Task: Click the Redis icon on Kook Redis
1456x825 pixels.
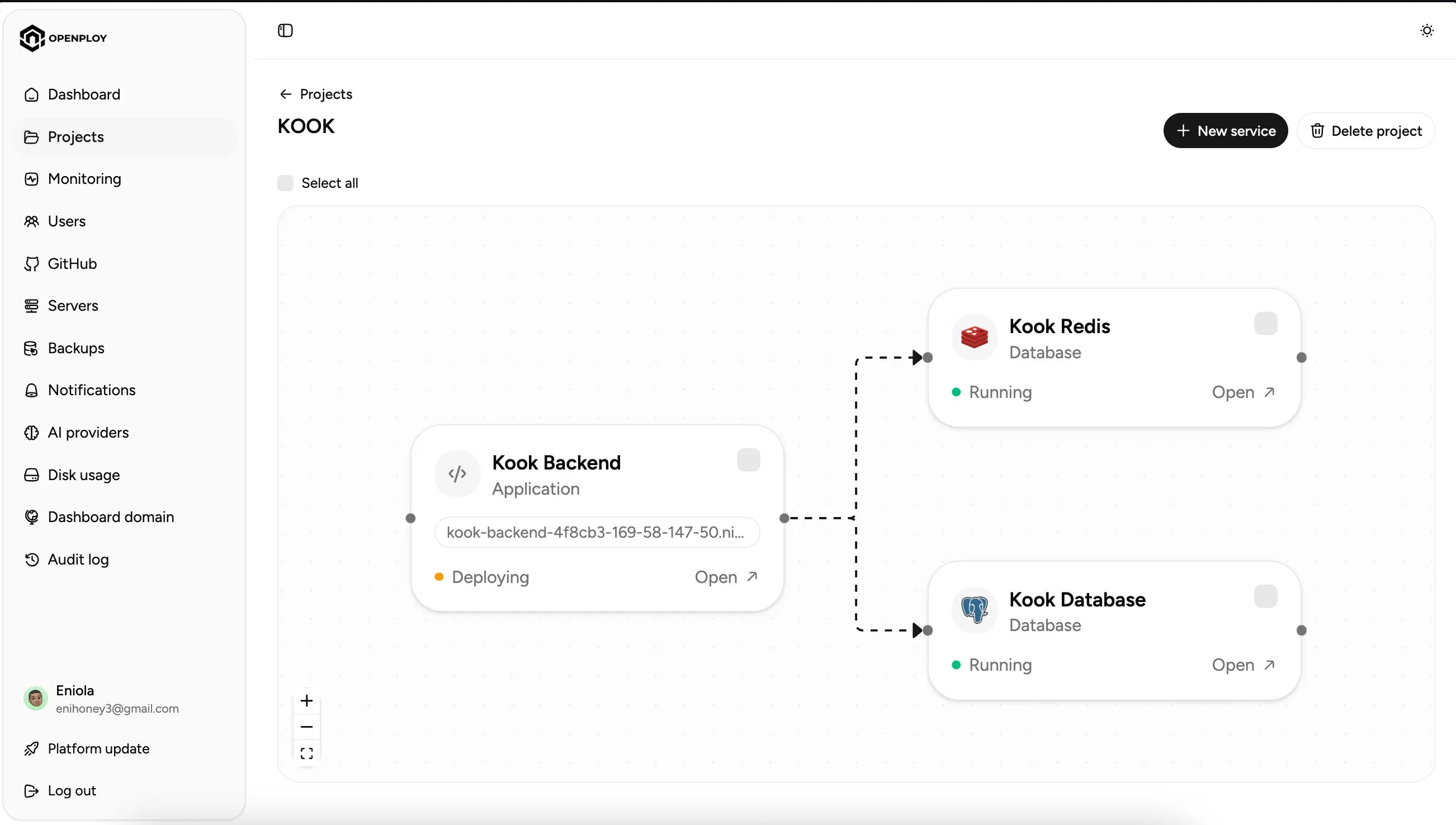Action: 974,337
